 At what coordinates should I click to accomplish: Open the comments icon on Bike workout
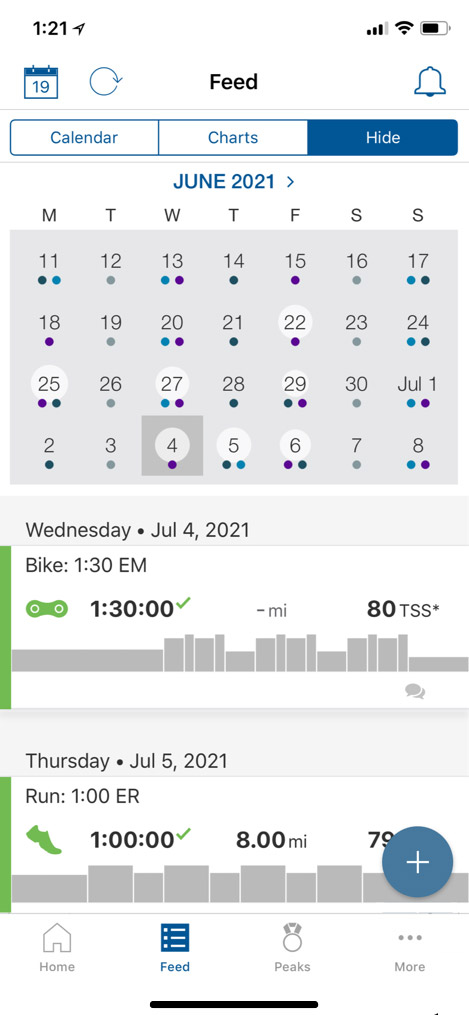click(415, 691)
